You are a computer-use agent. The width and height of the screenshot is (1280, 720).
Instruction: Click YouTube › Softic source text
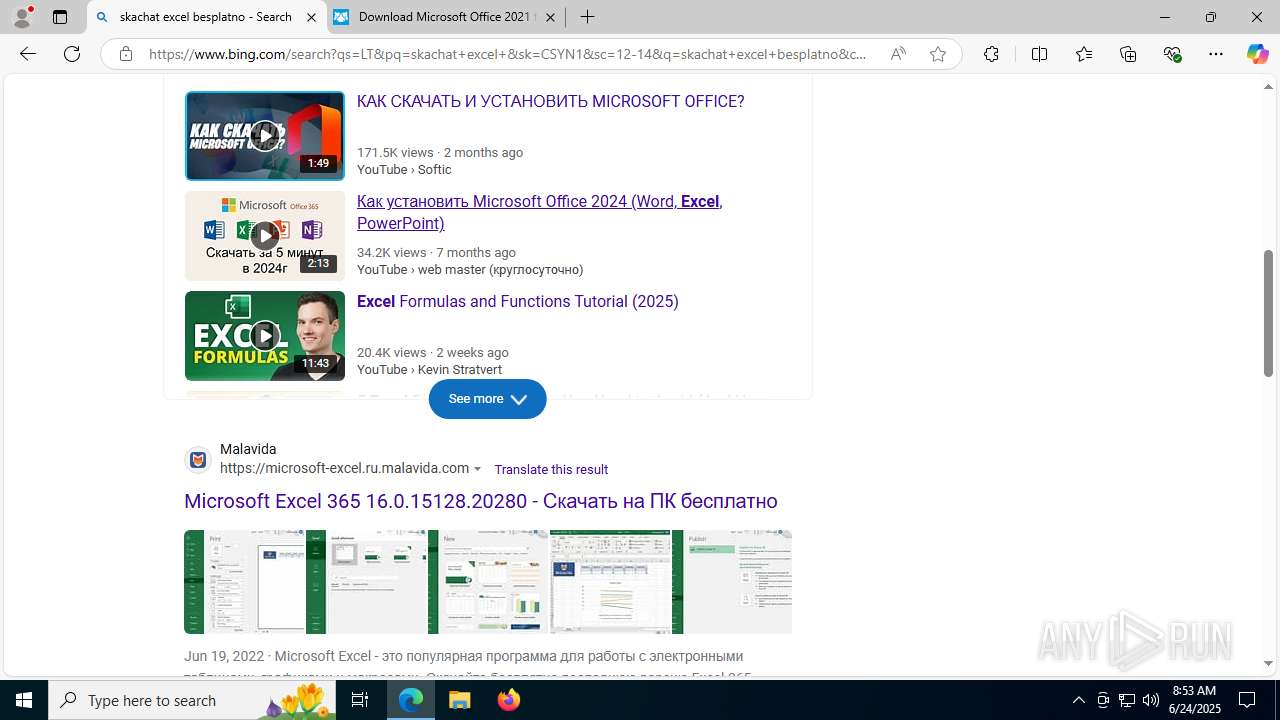tap(404, 169)
